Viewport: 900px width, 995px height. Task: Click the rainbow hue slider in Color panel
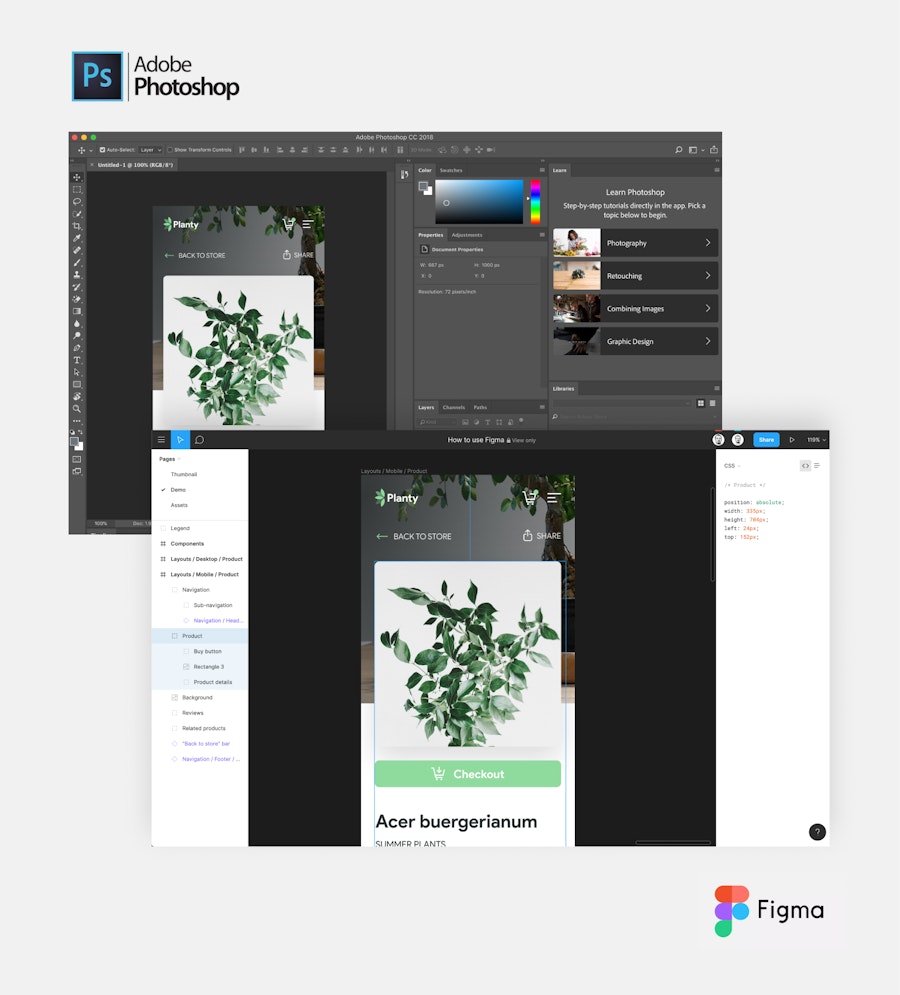[x=535, y=201]
